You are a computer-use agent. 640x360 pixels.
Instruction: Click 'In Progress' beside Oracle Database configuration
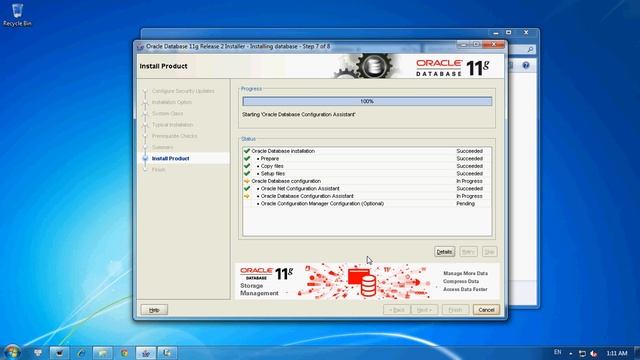click(x=469, y=181)
